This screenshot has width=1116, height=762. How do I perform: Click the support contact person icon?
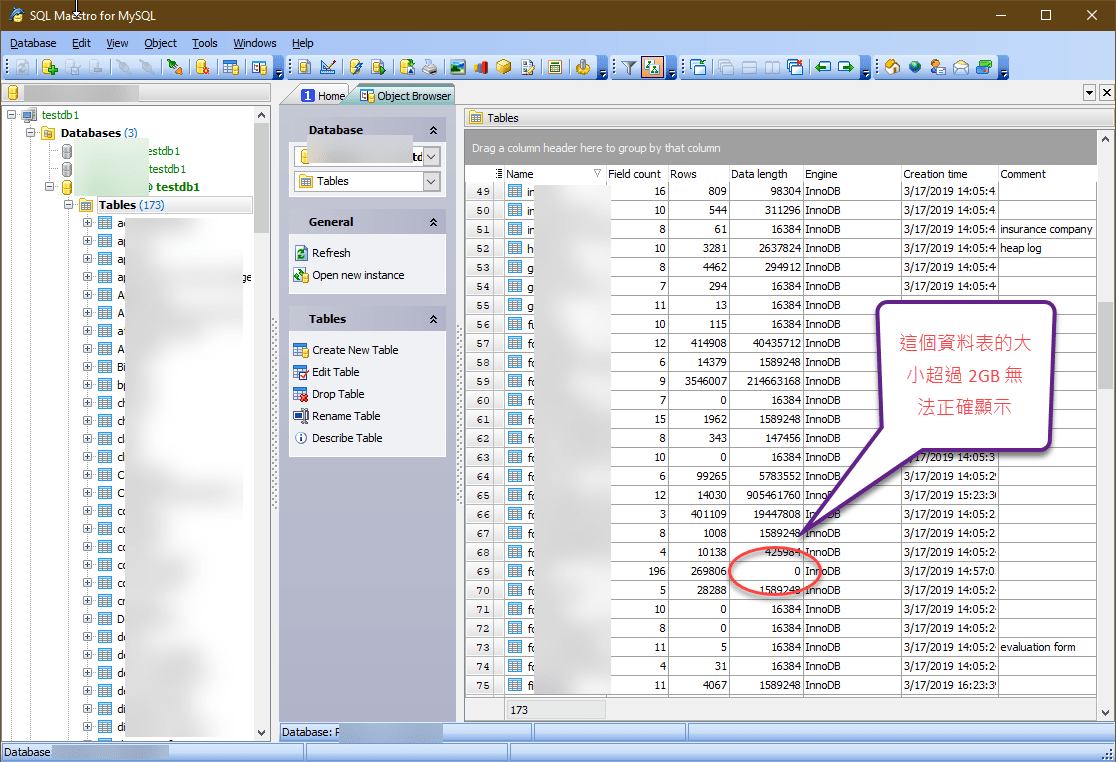coord(938,68)
